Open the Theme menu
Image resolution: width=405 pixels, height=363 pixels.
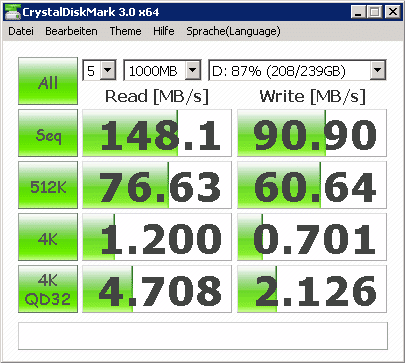click(125, 31)
